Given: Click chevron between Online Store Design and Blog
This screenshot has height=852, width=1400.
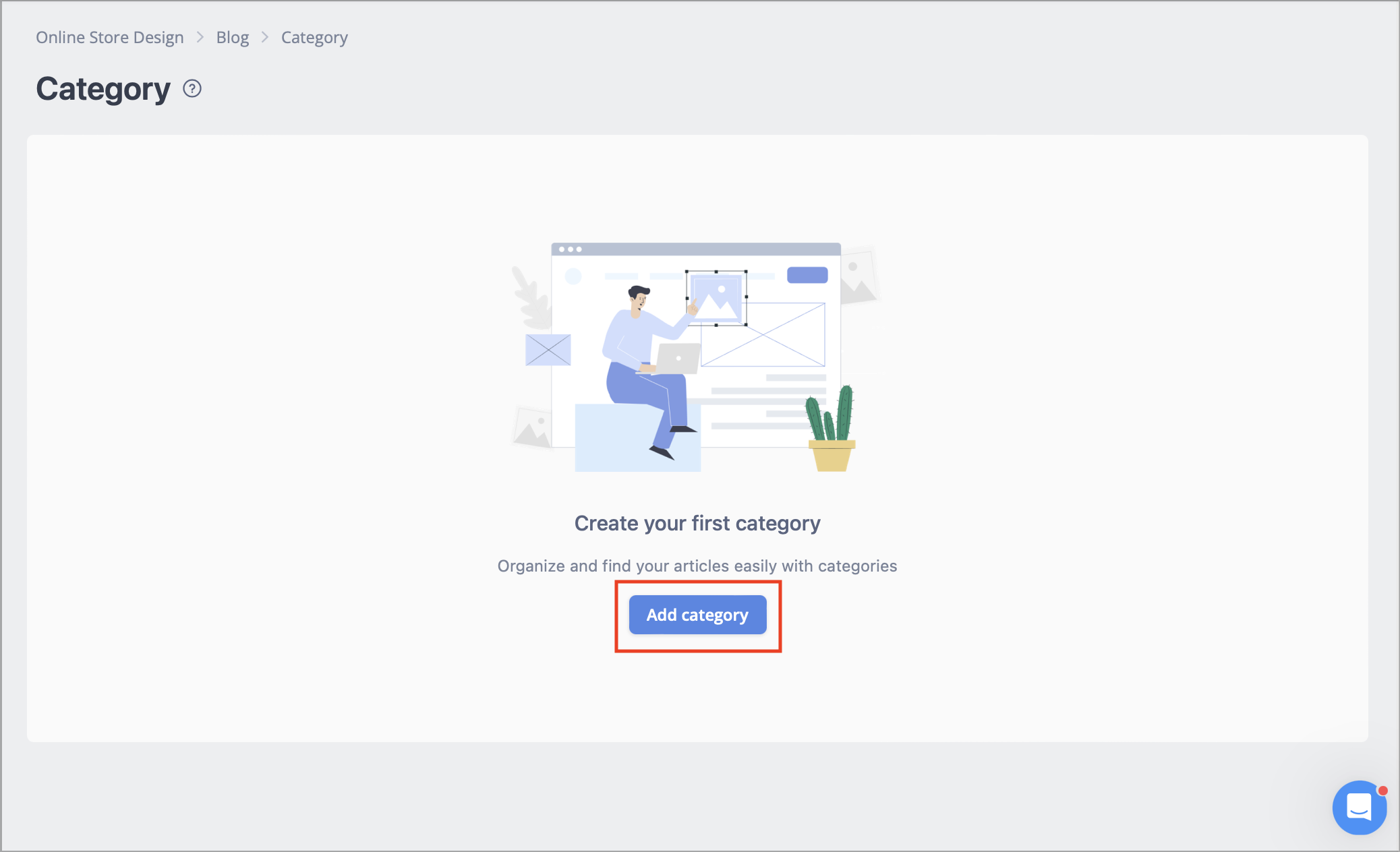Looking at the screenshot, I should pyautogui.click(x=200, y=37).
